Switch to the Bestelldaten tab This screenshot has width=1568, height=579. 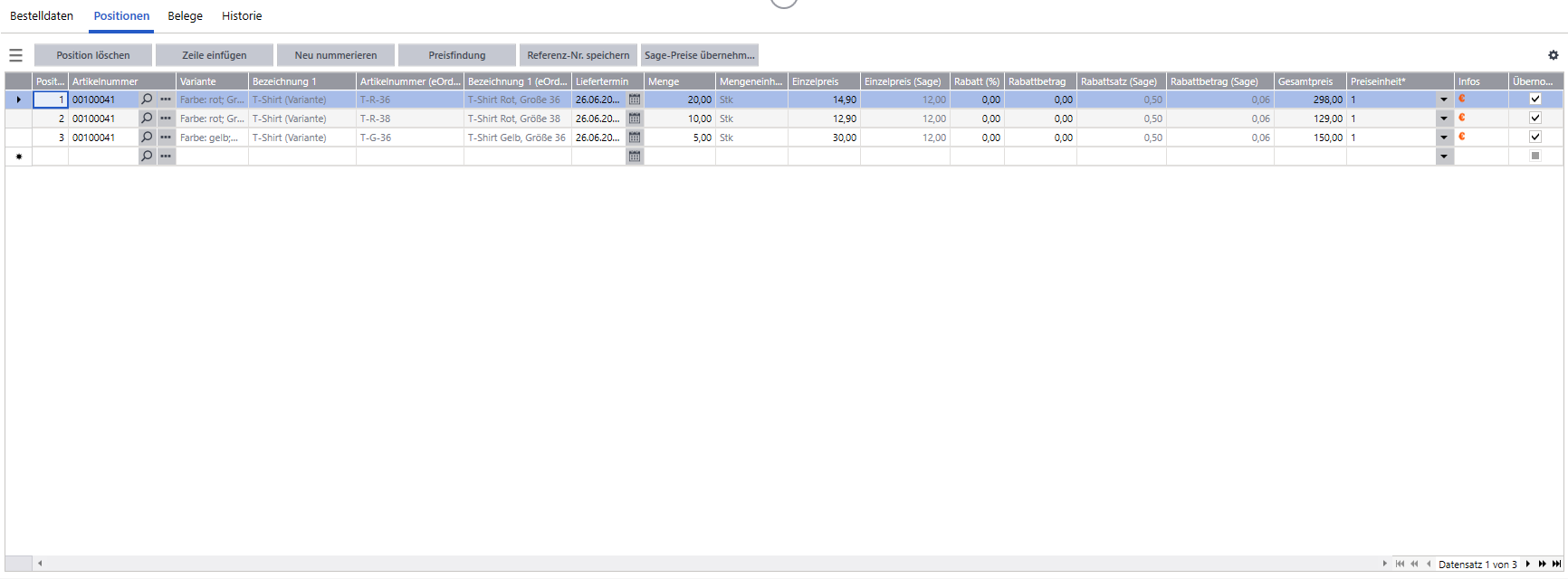pyautogui.click(x=42, y=16)
